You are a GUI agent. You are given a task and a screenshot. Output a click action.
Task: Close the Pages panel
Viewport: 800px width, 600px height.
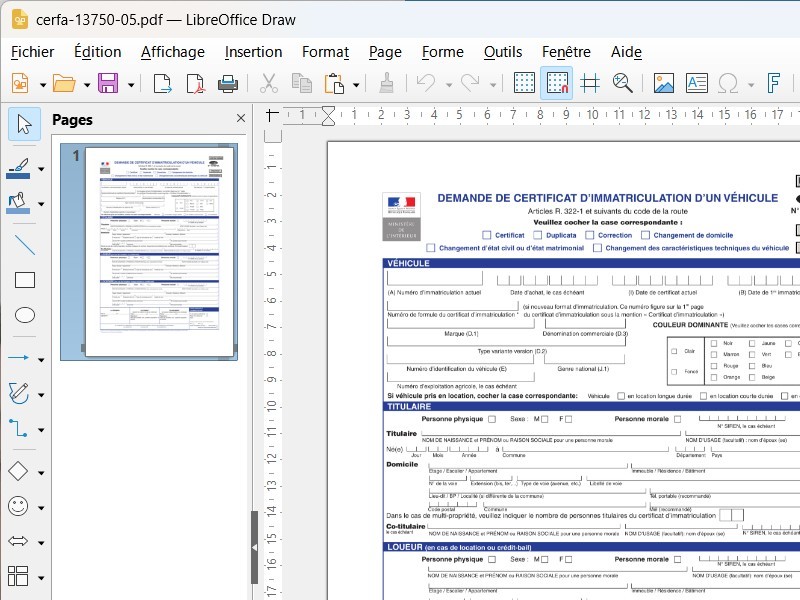(x=240, y=119)
